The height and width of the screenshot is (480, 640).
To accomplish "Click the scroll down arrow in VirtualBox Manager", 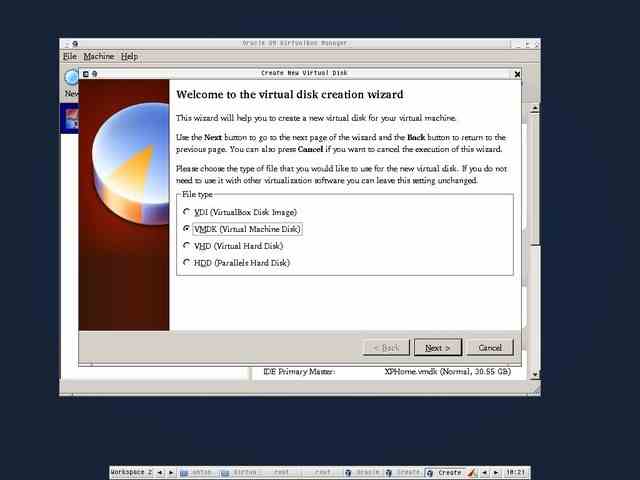I will point(535,374).
